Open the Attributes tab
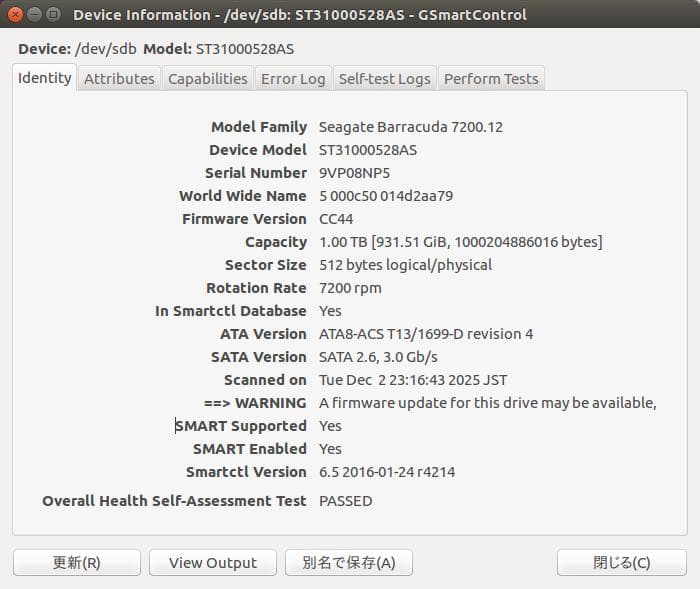 (x=119, y=79)
